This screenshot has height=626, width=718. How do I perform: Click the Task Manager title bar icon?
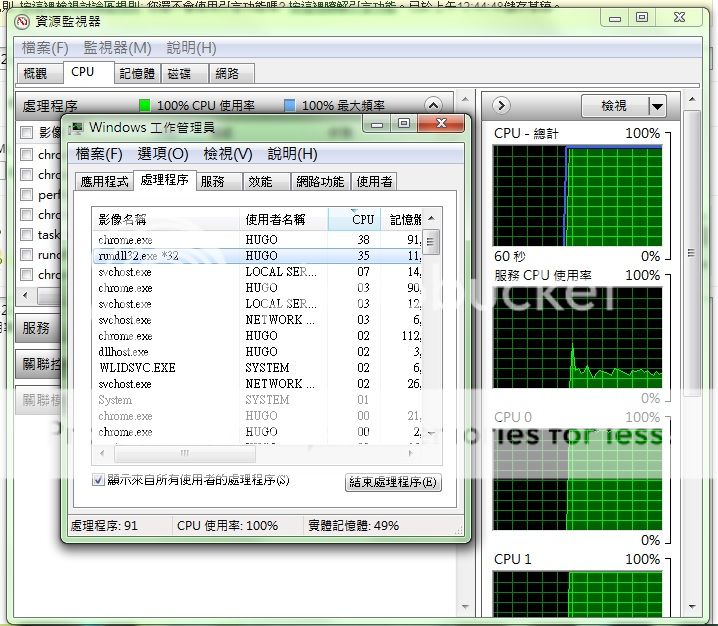(x=76, y=128)
